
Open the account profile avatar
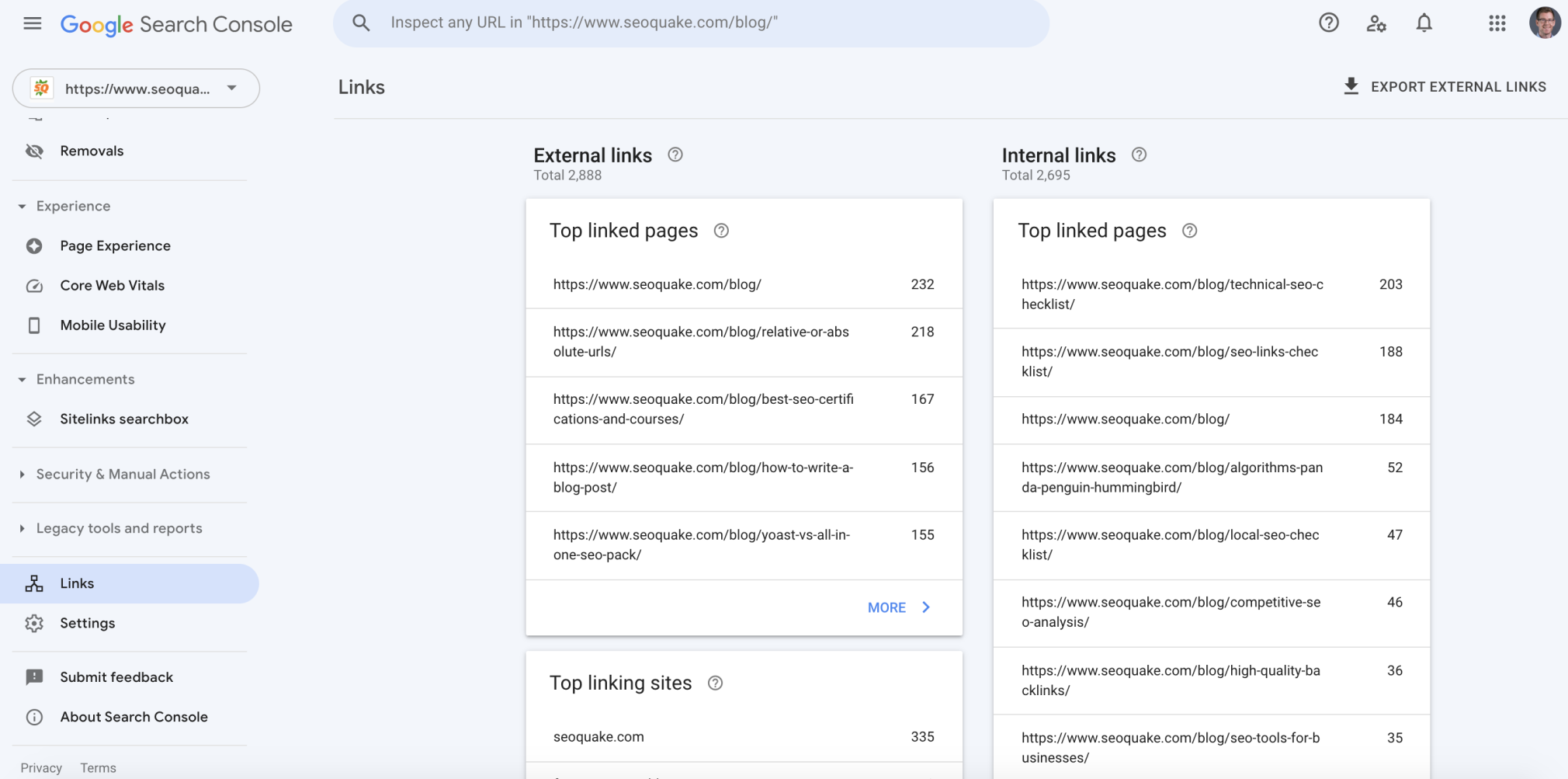click(1545, 23)
